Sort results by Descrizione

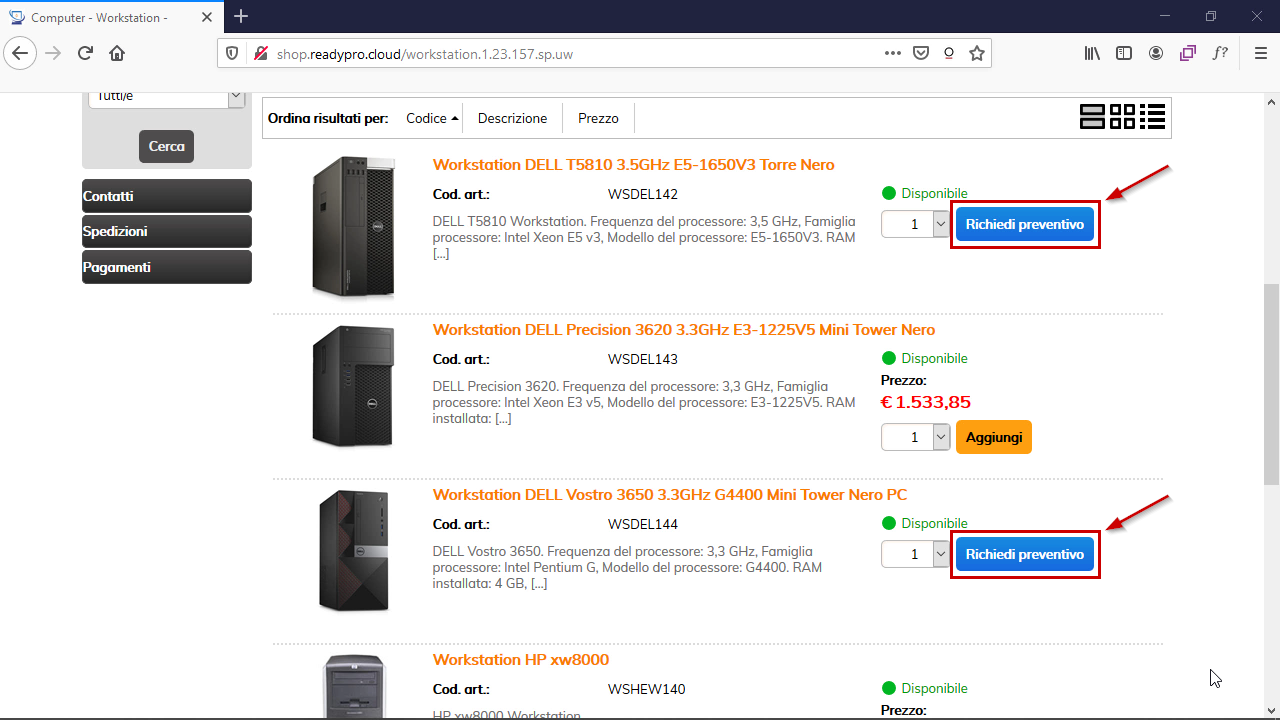tap(512, 118)
